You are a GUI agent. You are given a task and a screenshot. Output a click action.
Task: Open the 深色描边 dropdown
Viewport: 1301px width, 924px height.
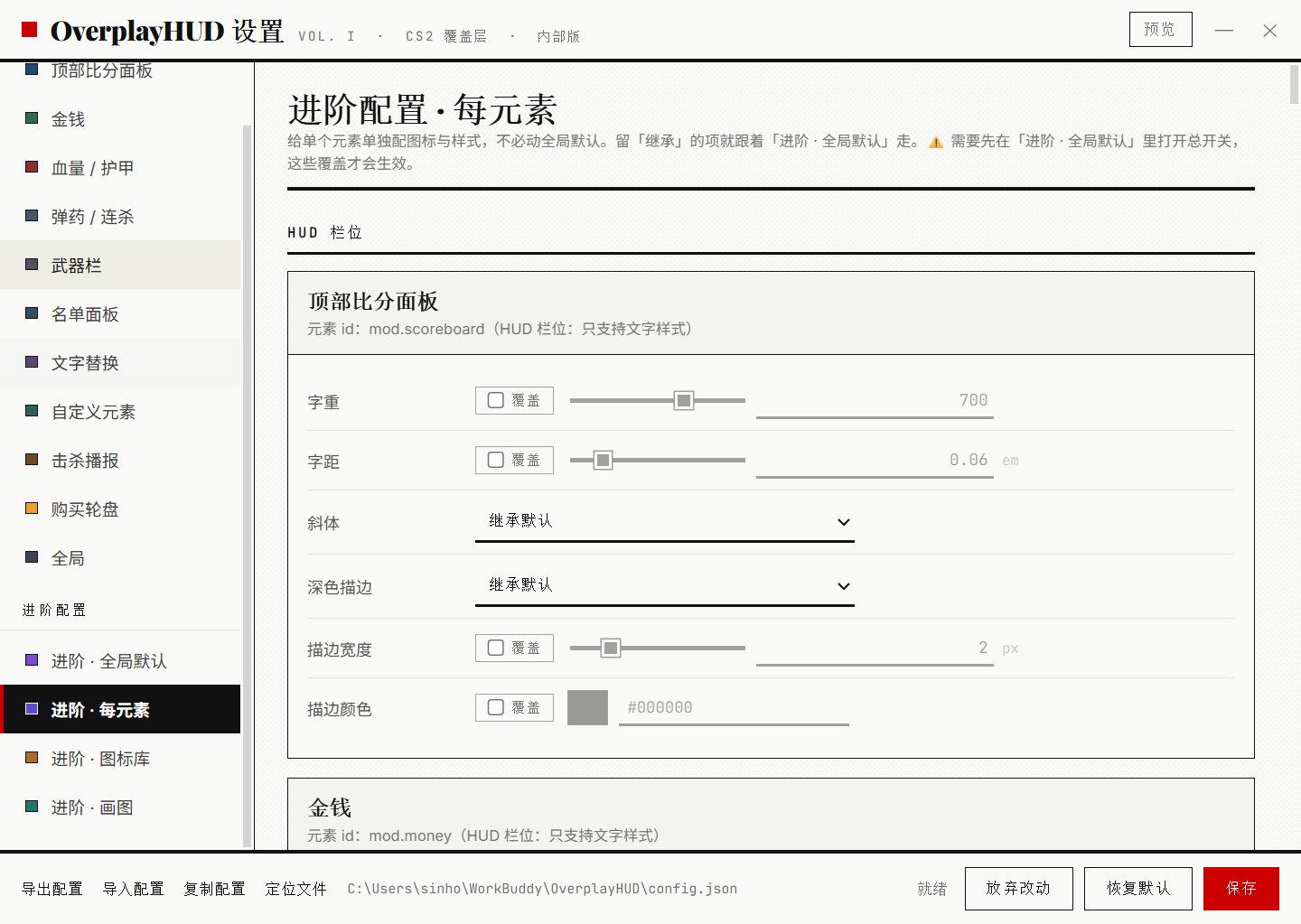click(665, 586)
